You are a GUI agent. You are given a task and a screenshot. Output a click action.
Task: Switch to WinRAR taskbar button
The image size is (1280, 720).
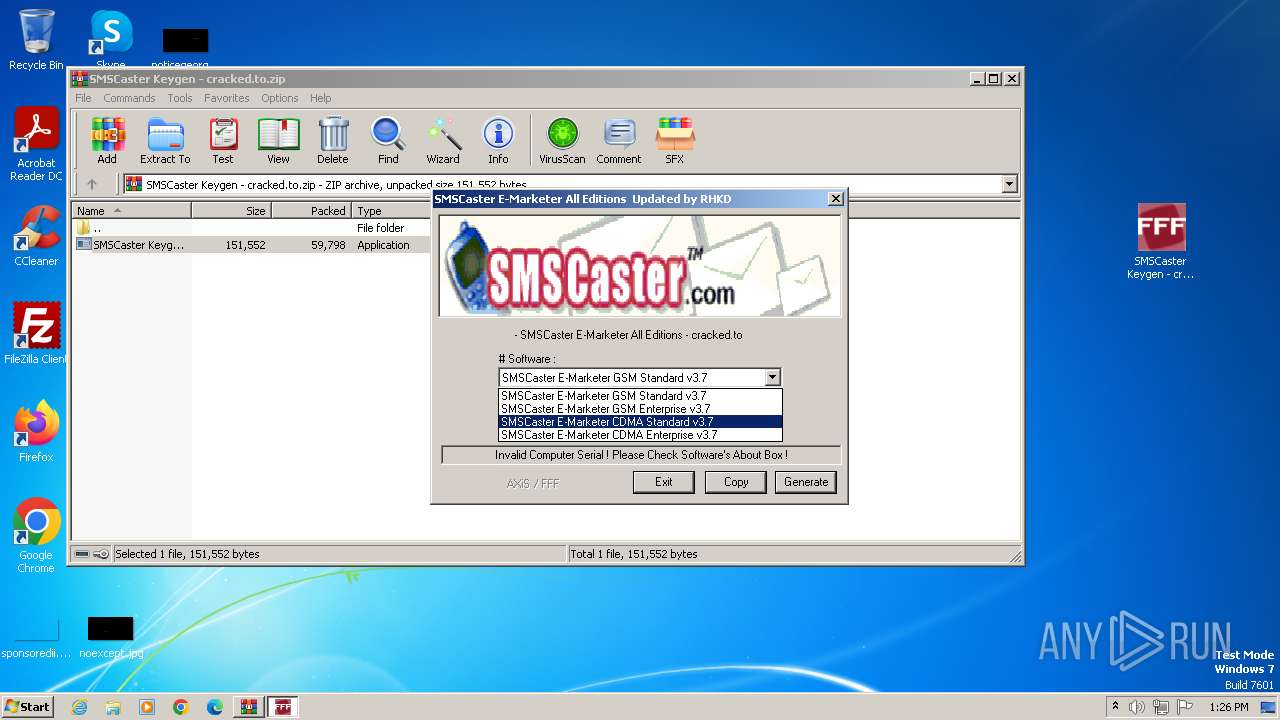click(248, 707)
